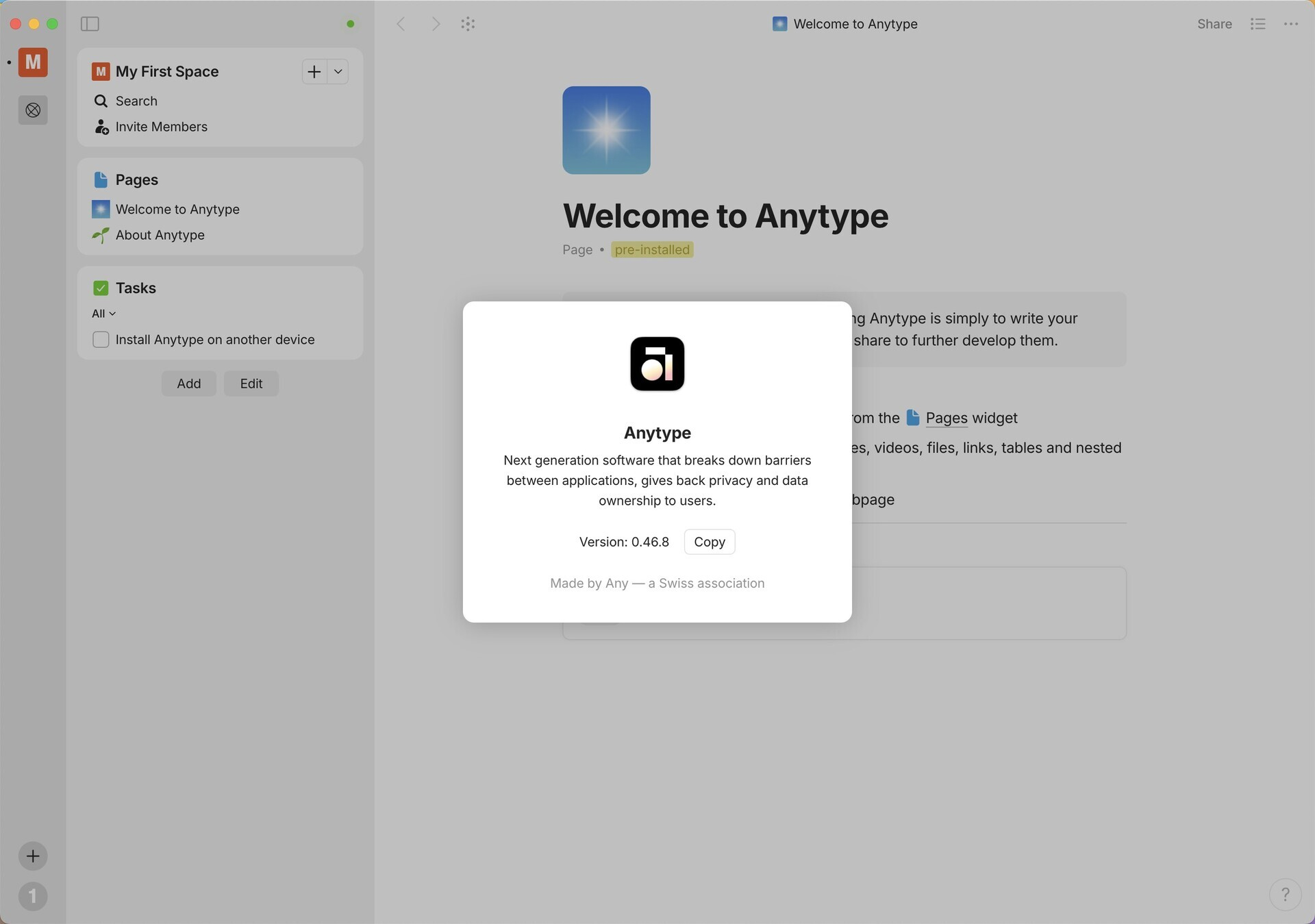This screenshot has height=924, width=1315.
Task: Collapse the Pages widget
Action: pyautogui.click(x=101, y=179)
